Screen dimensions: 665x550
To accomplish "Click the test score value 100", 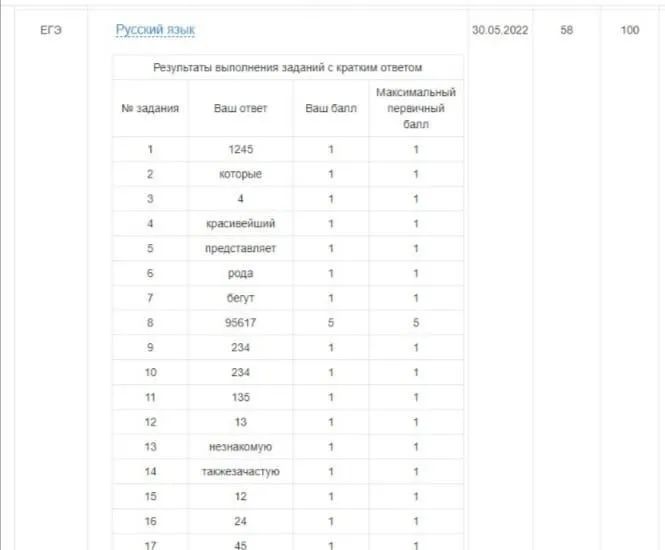I will pyautogui.click(x=630, y=30).
